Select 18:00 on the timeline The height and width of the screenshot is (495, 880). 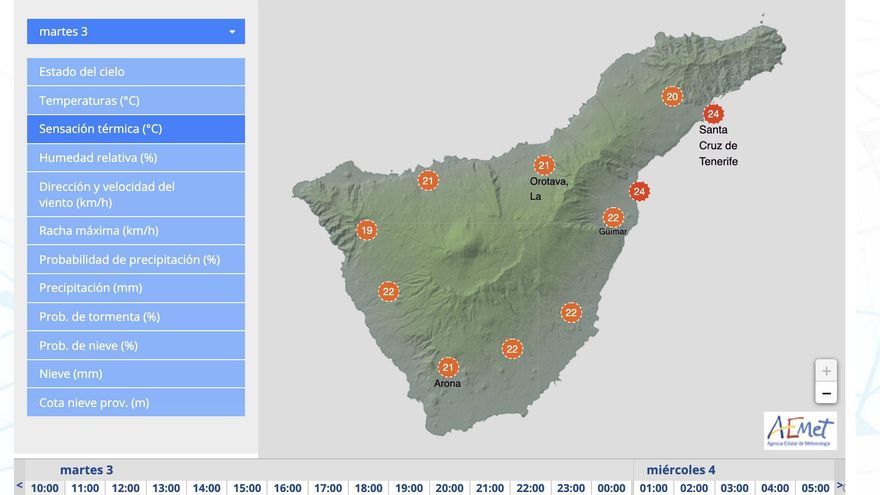click(x=368, y=488)
